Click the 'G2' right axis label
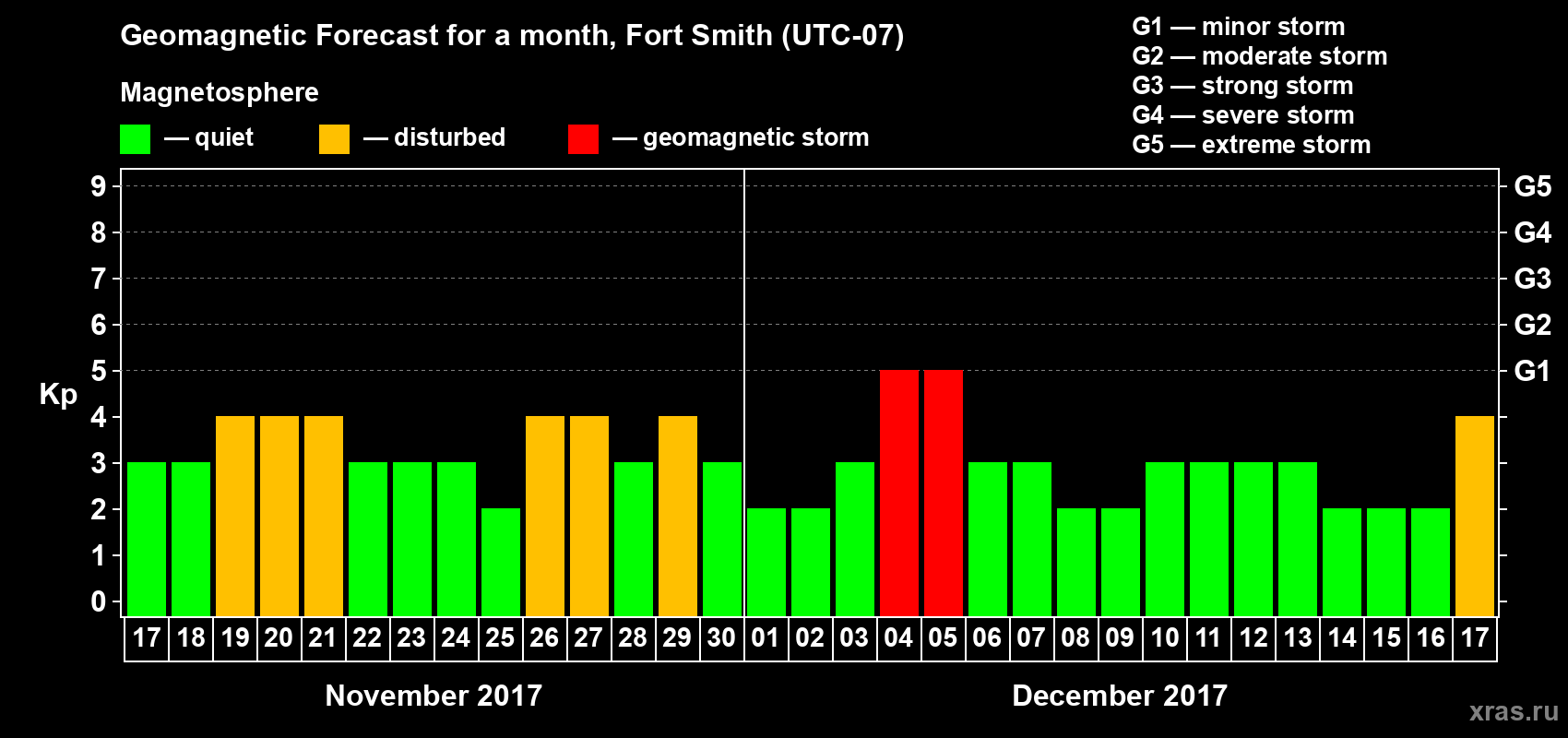The width and height of the screenshot is (1568, 738). (x=1533, y=325)
